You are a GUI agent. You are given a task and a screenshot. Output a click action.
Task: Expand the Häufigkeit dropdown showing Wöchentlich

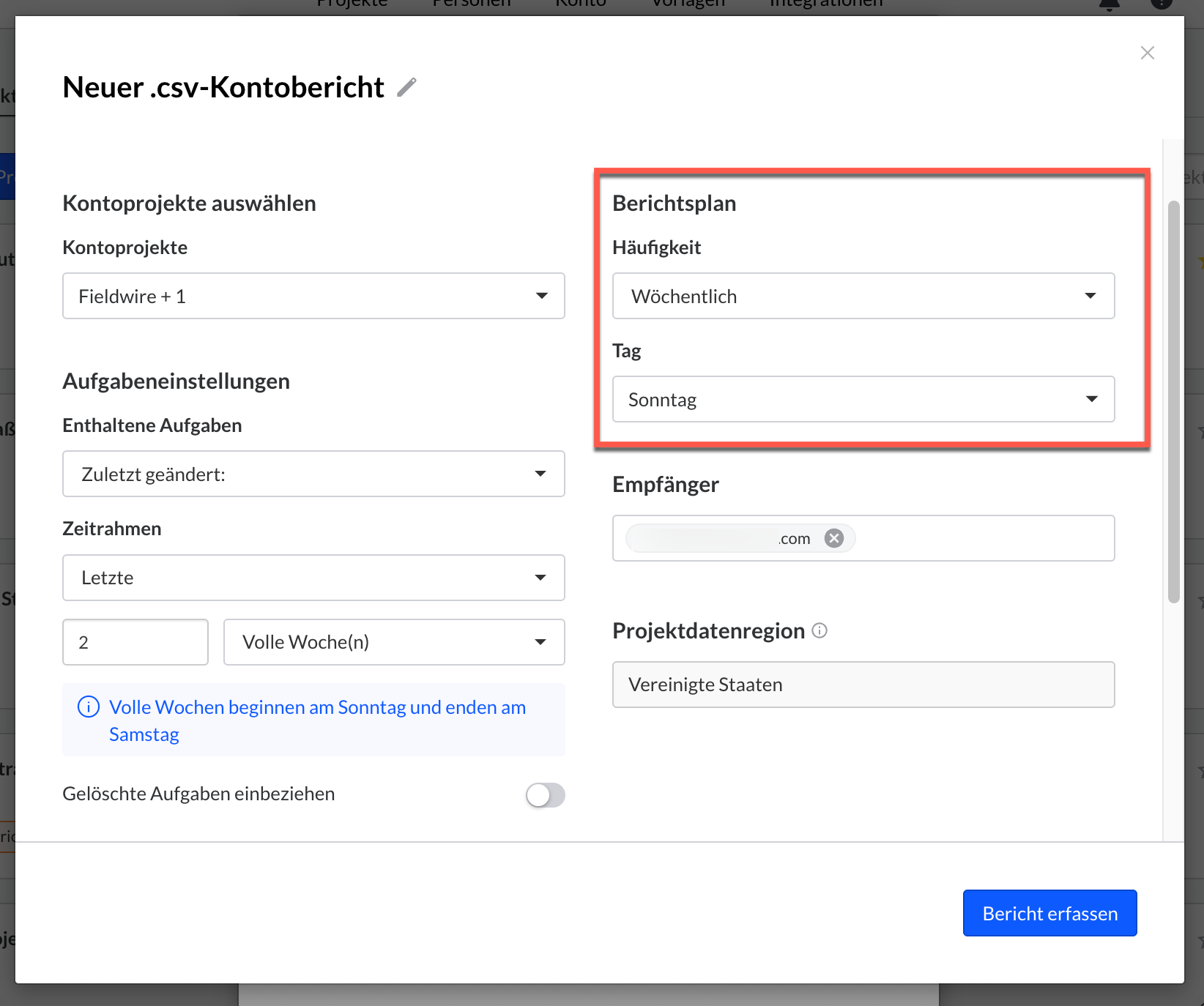[x=863, y=296]
